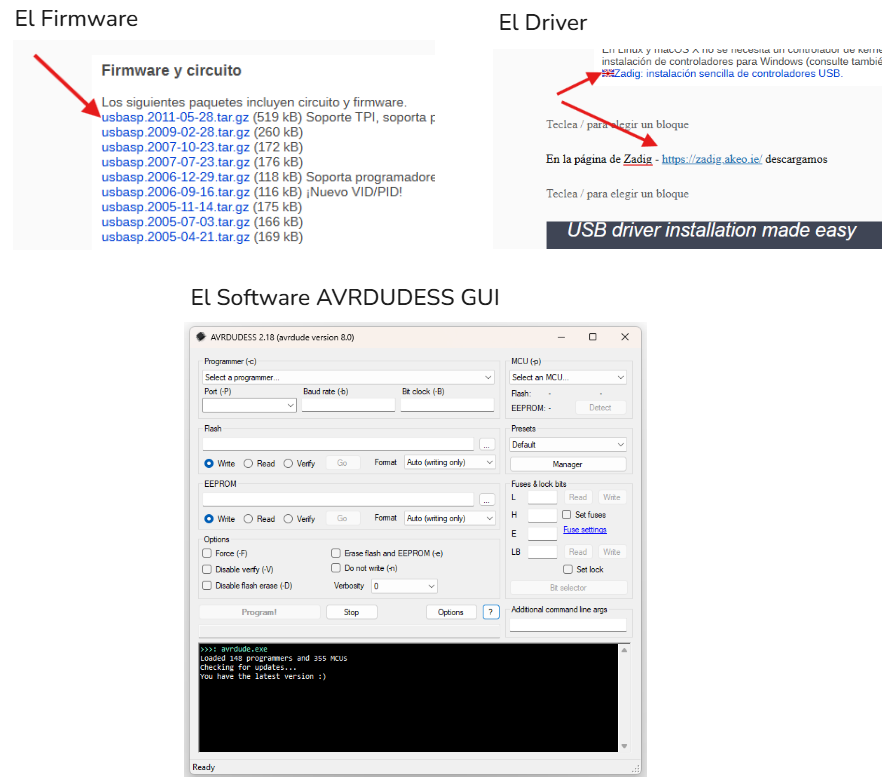Toggle the Set fuses checkbox
The width and height of the screenshot is (887, 782).
[567, 515]
